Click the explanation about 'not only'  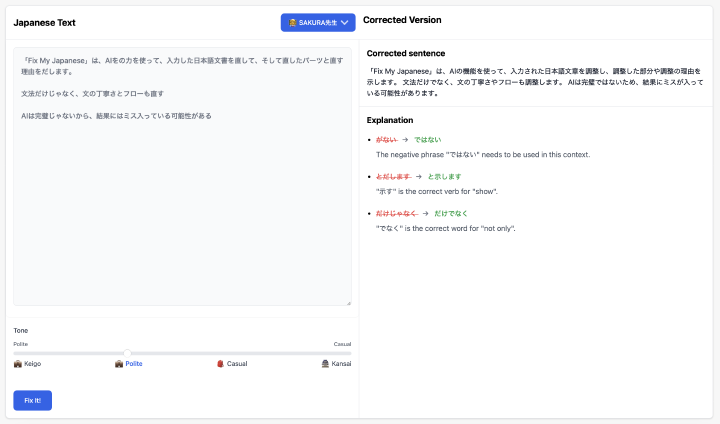(x=445, y=228)
